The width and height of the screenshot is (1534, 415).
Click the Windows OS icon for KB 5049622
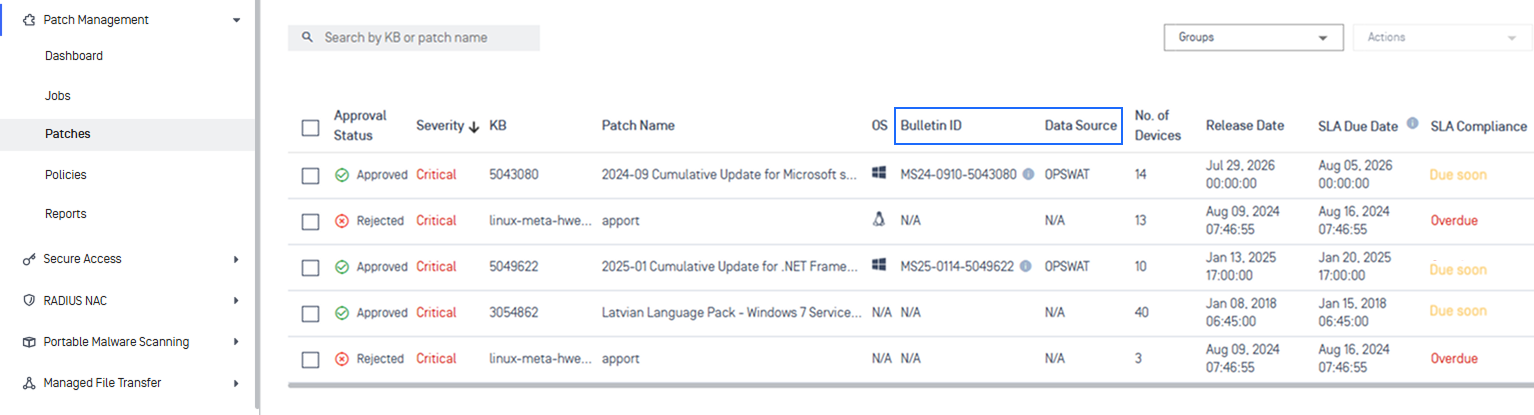(879, 265)
